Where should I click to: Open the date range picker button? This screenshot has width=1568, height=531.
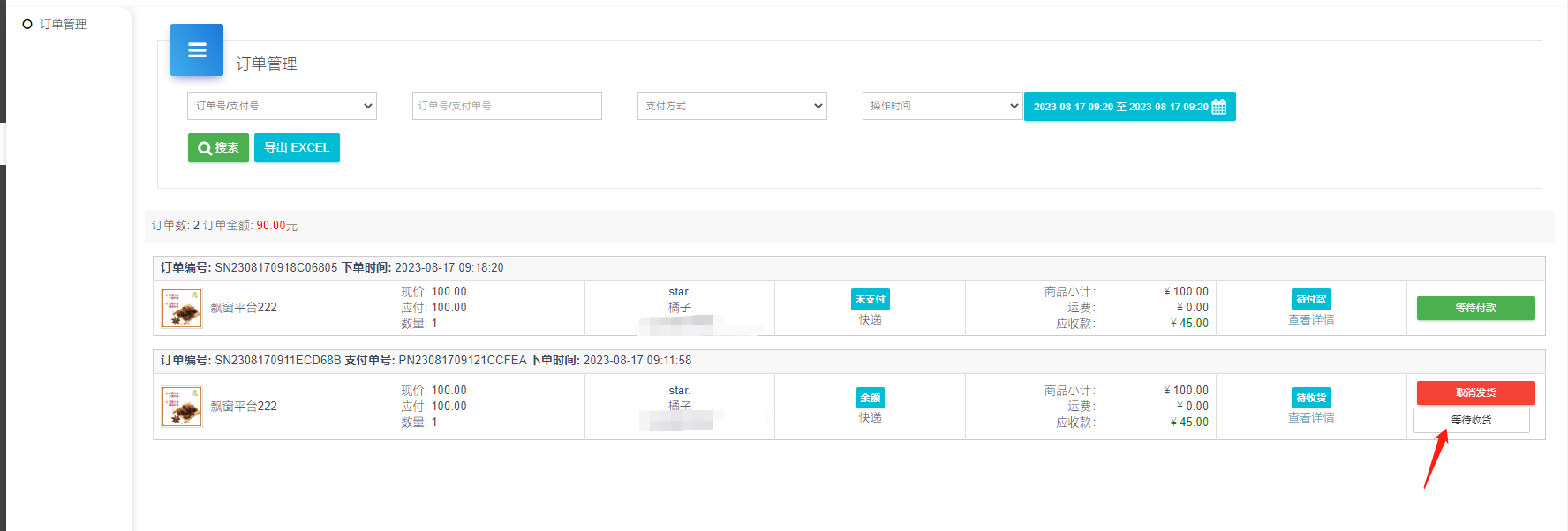point(1129,107)
